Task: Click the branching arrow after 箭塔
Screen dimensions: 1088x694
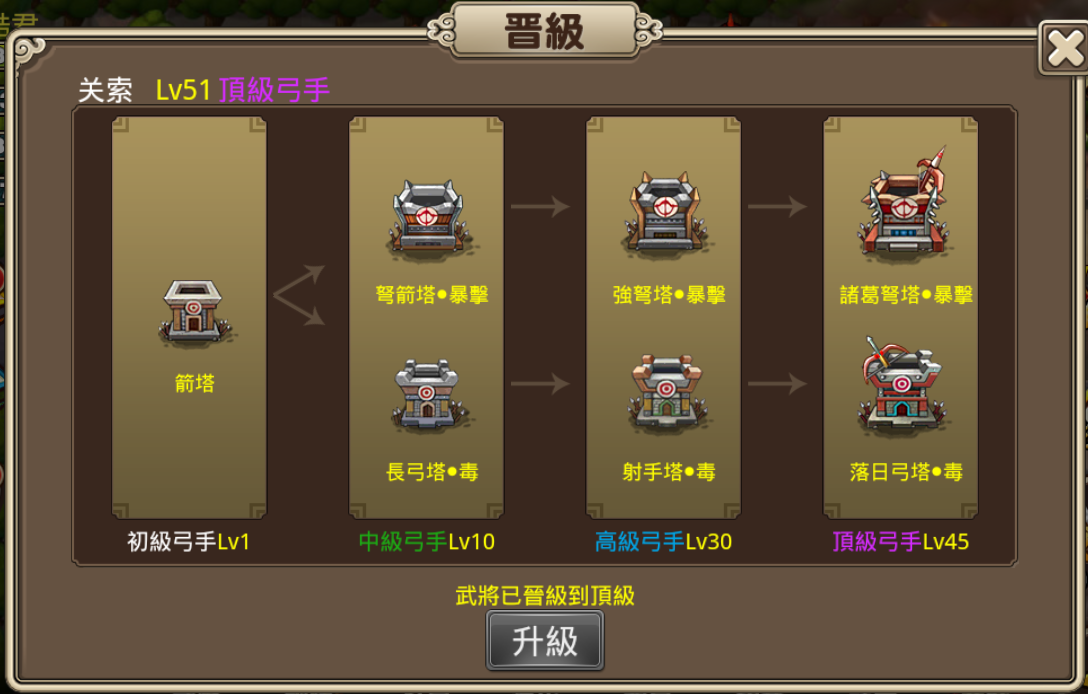Action: [299, 296]
